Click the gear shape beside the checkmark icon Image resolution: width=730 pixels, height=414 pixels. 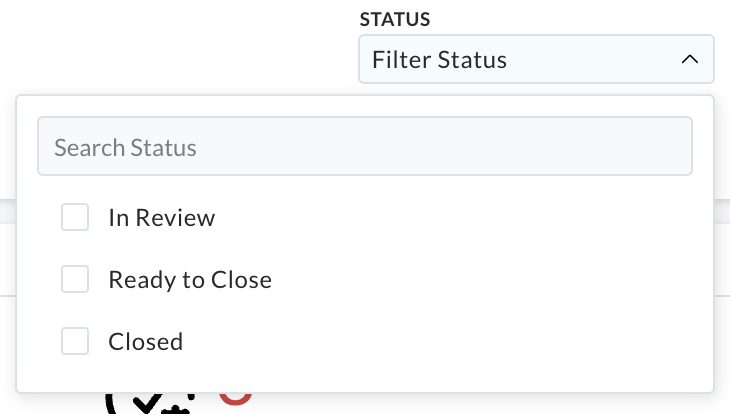click(176, 410)
